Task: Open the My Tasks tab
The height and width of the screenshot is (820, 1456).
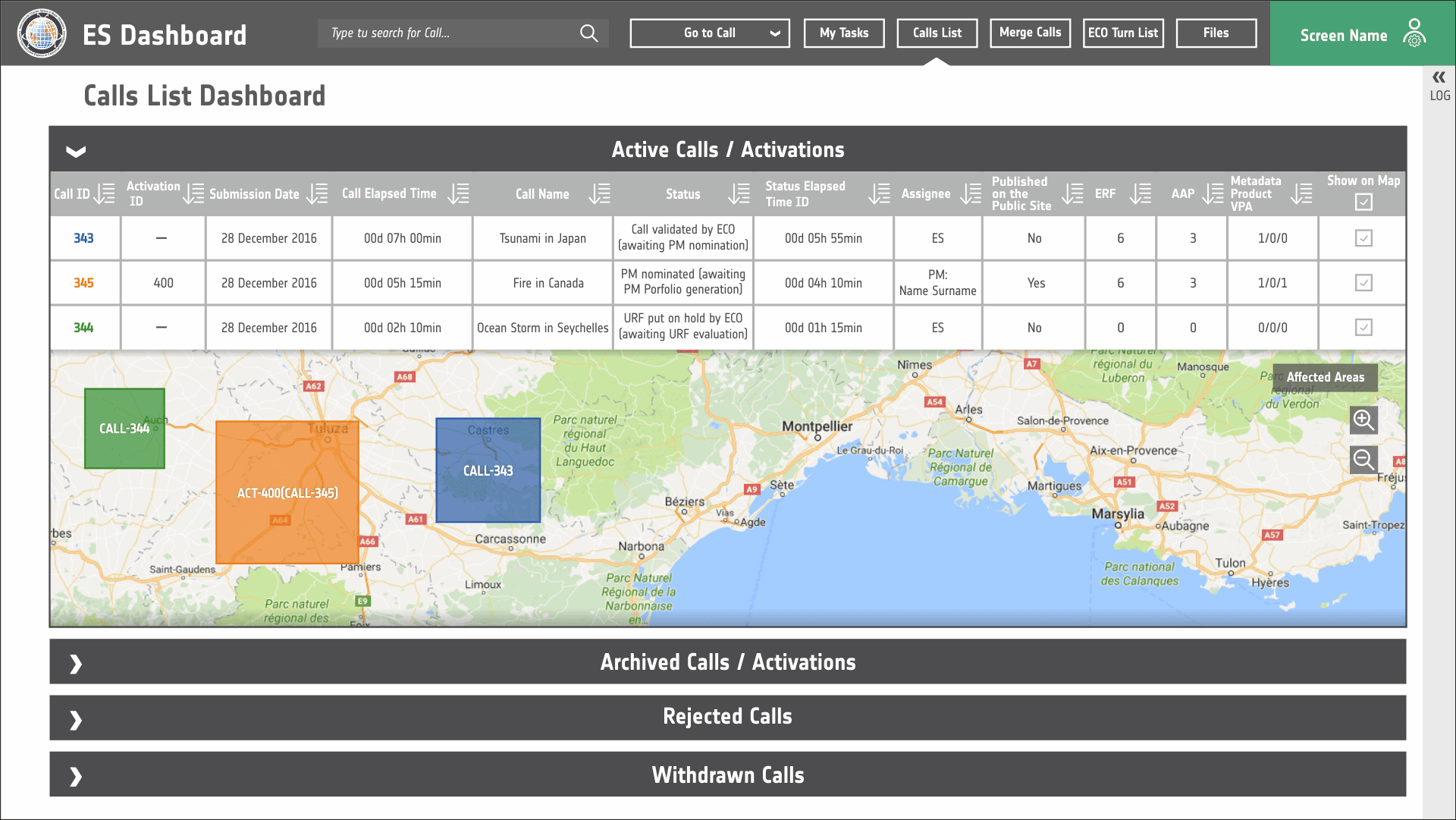Action: coord(844,33)
